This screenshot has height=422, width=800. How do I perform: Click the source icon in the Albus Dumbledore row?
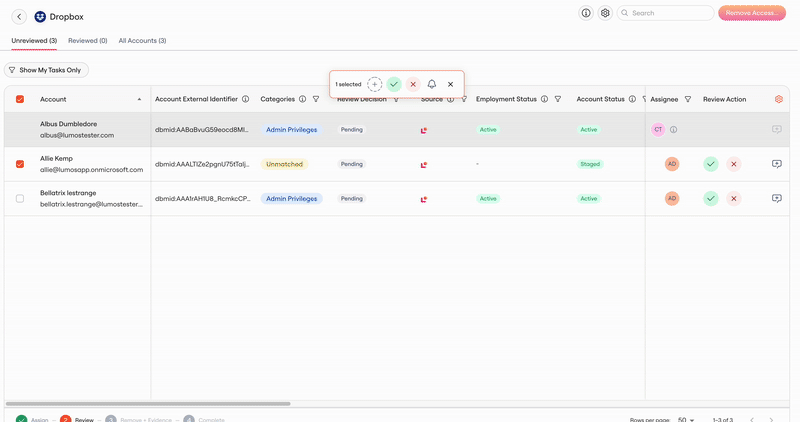click(x=423, y=131)
